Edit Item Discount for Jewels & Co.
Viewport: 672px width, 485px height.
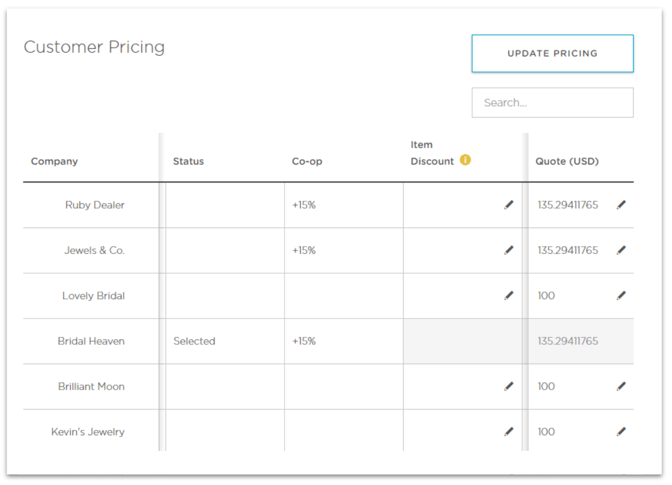click(x=508, y=250)
